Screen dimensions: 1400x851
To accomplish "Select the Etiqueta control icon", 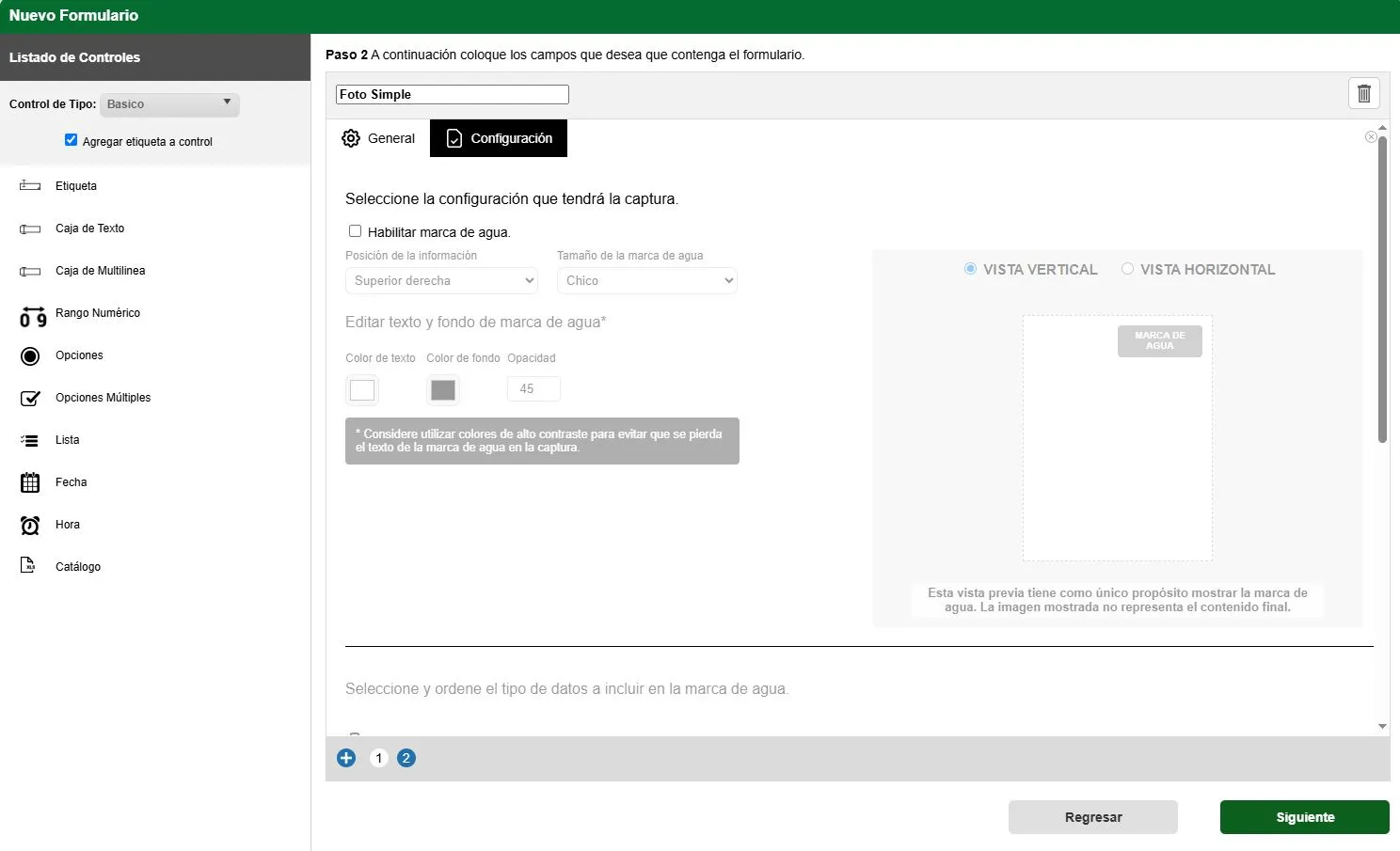I will [30, 186].
